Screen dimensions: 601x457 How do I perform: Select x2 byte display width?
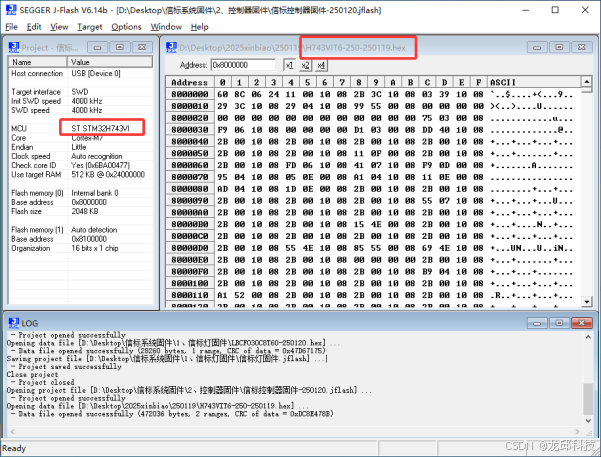305,65
